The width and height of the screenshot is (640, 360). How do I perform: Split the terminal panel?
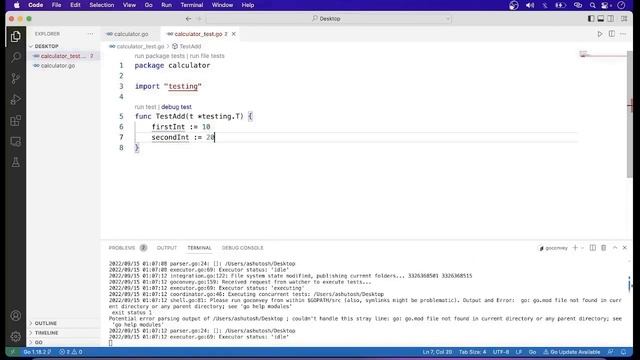pos(593,248)
